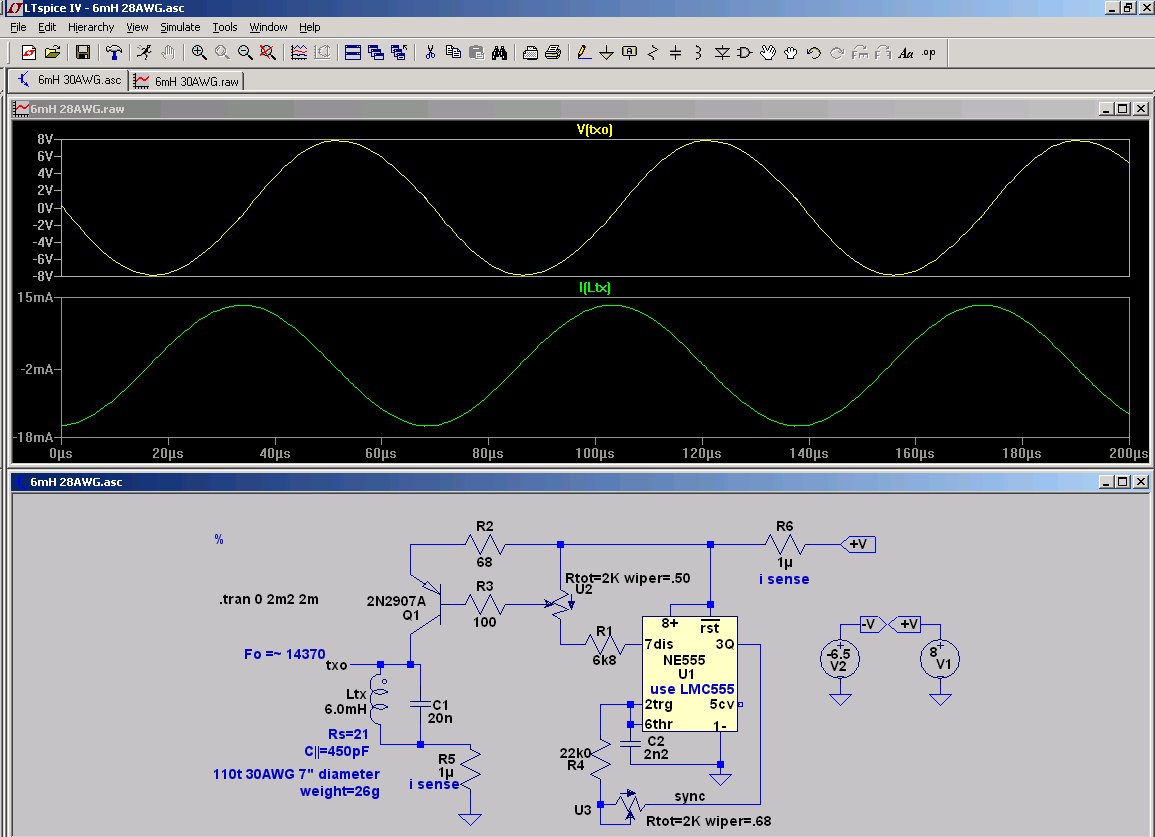Screen dimensions: 1155x837
Task: Open the Control Panel hammer icon
Action: click(114, 52)
